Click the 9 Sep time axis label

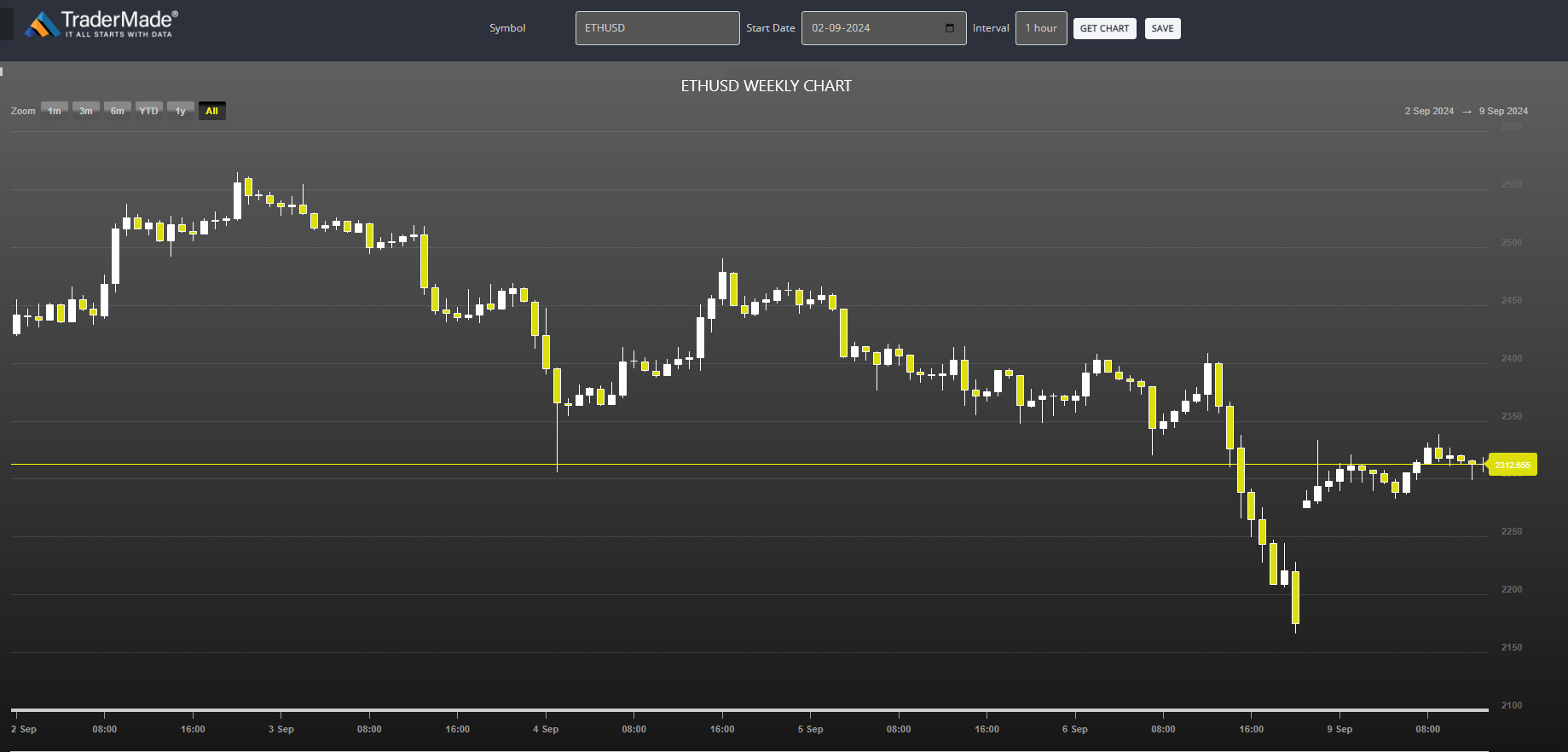[1339, 729]
